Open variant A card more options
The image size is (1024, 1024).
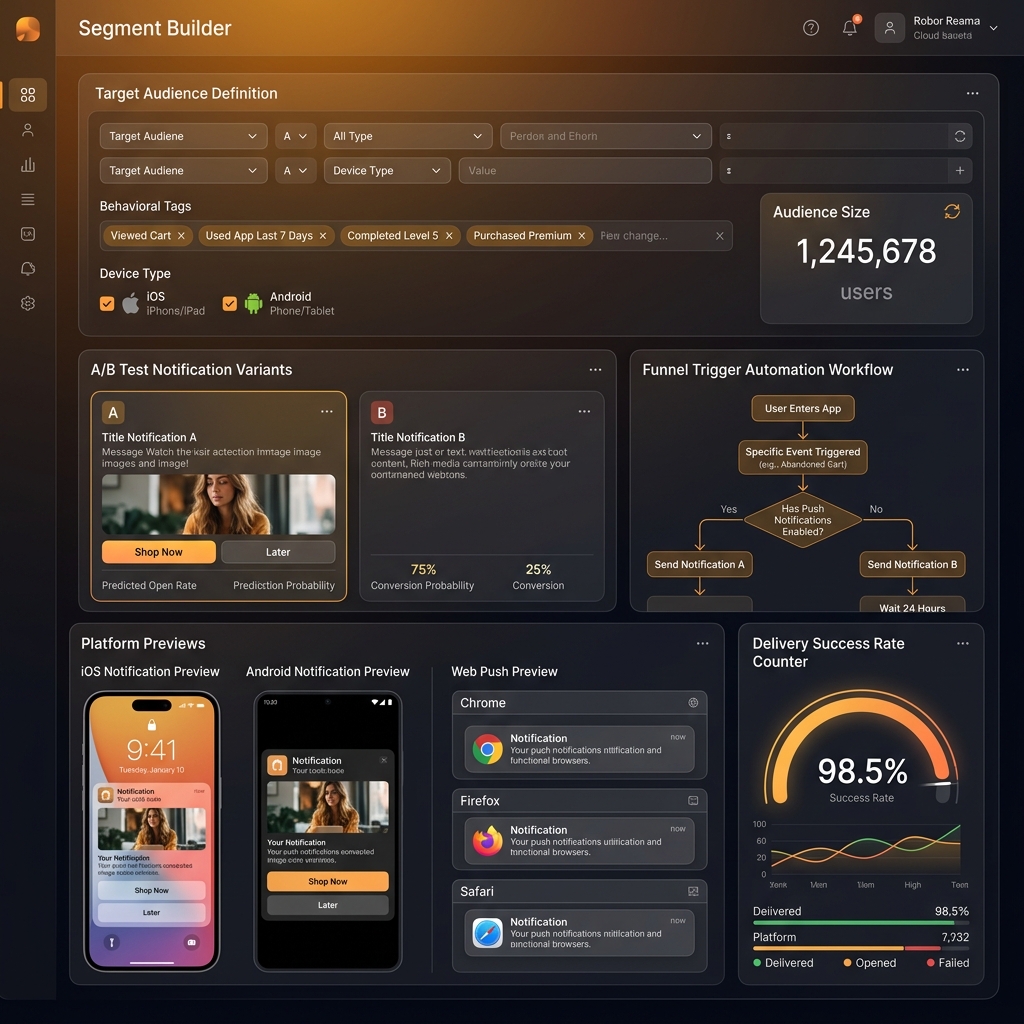327,411
